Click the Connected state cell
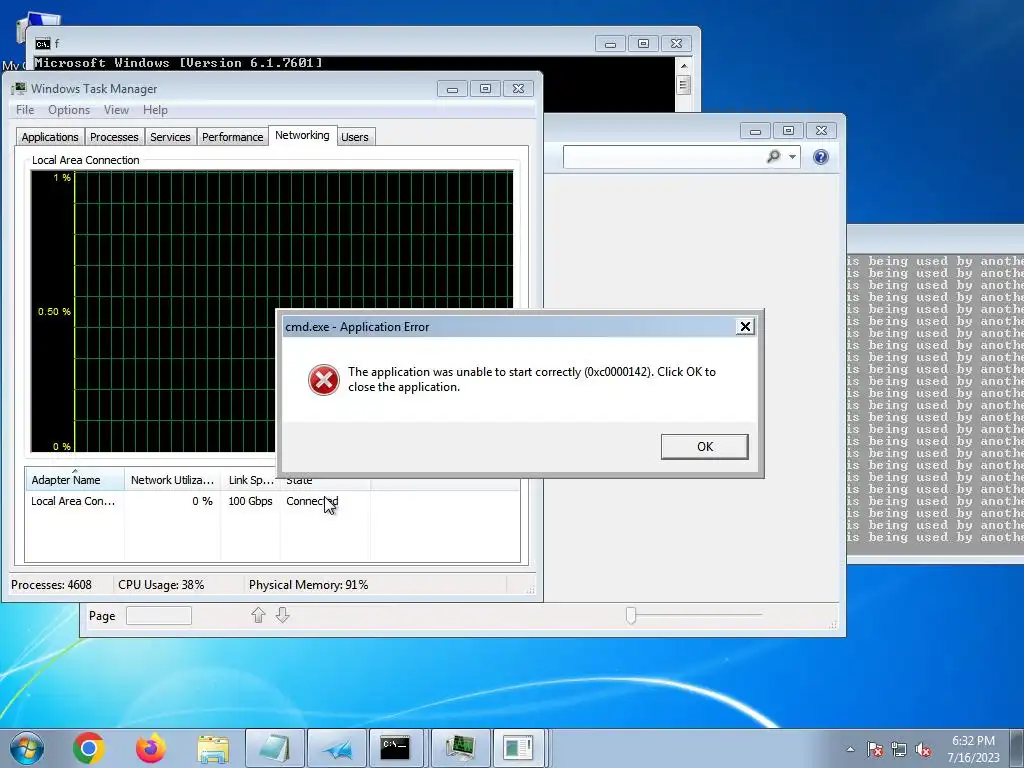The width and height of the screenshot is (1024, 768). [x=312, y=501]
